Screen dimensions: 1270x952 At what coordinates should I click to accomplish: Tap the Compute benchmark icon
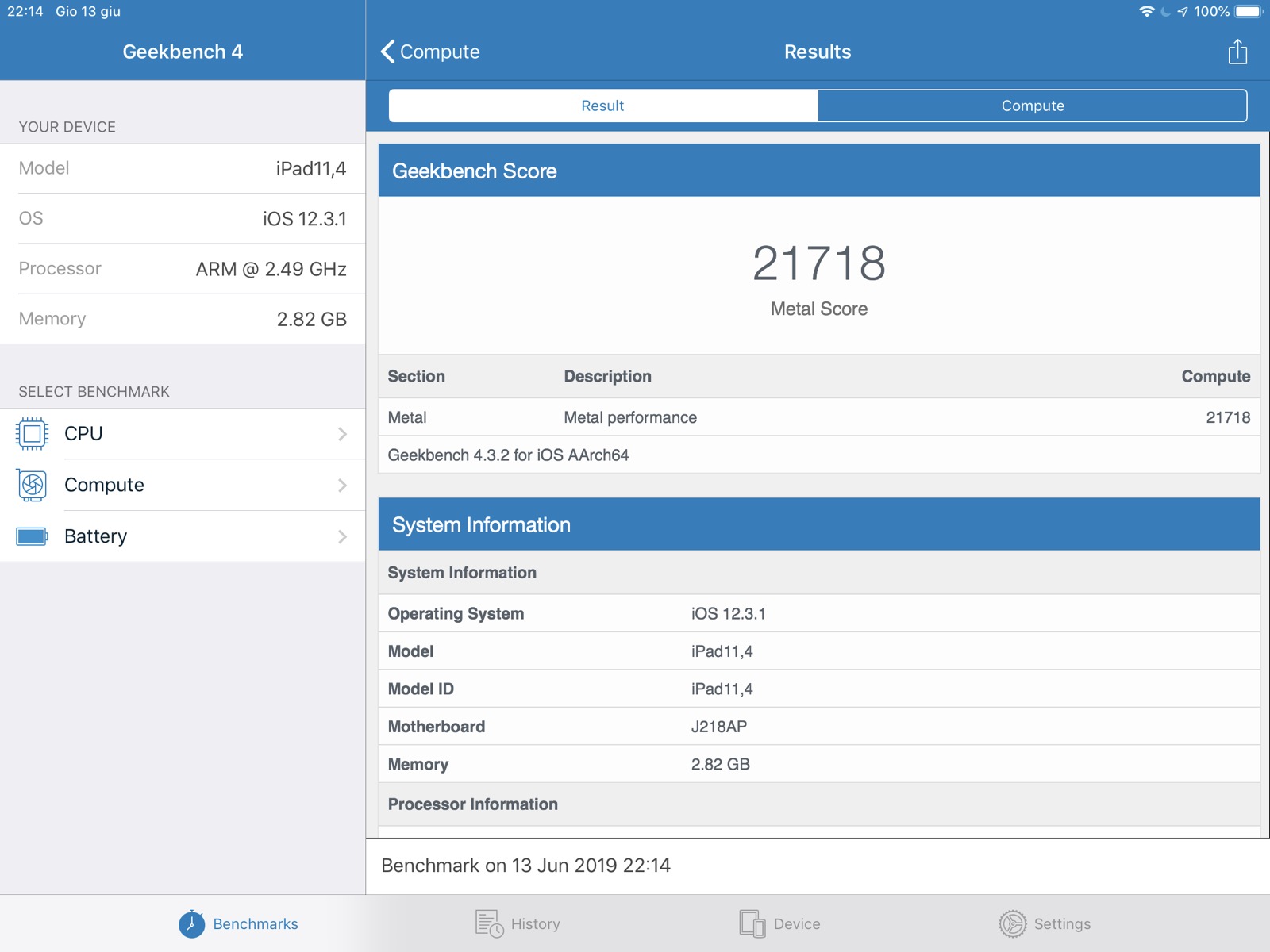[x=32, y=486]
